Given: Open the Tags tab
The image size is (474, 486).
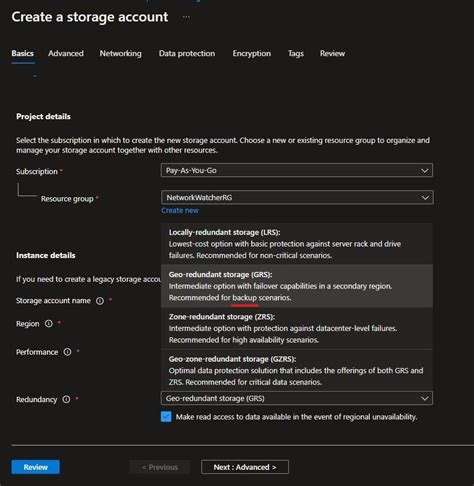Looking at the screenshot, I should [x=296, y=53].
